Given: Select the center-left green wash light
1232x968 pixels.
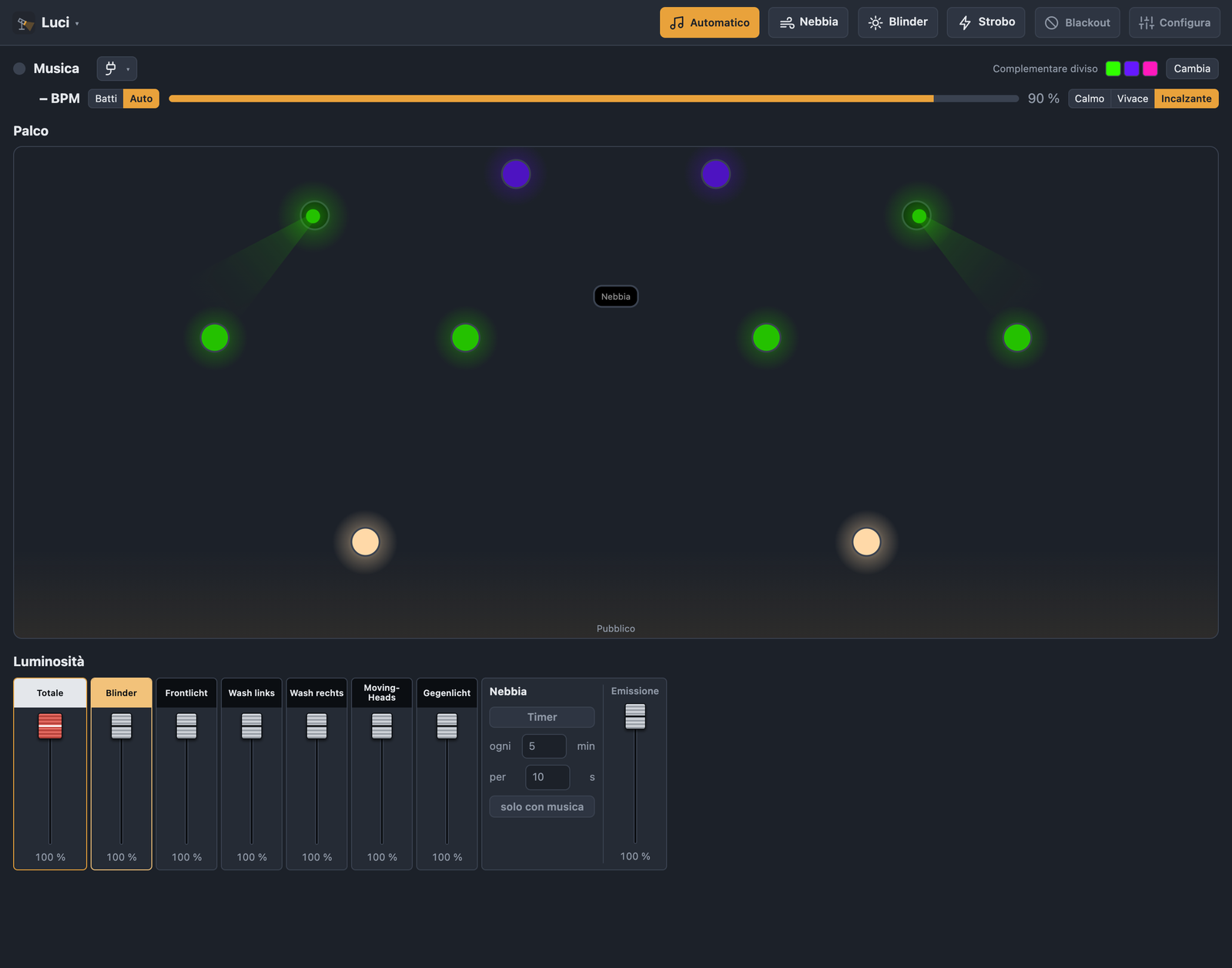Looking at the screenshot, I should pyautogui.click(x=465, y=337).
